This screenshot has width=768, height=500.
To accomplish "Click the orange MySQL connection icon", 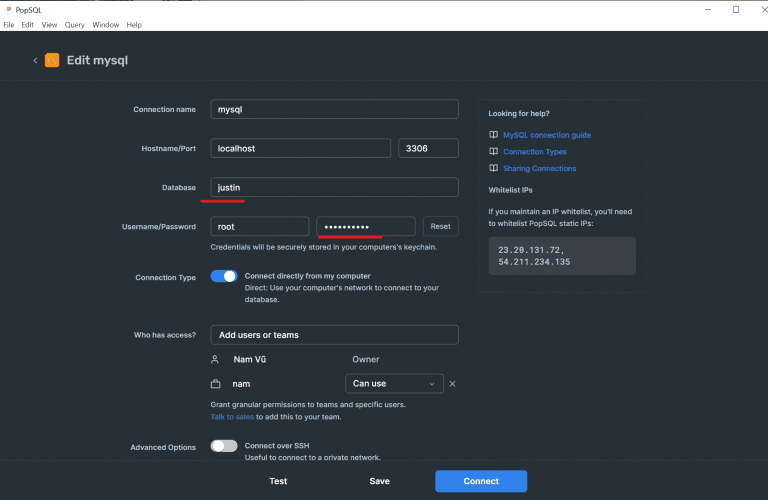I will pos(52,60).
